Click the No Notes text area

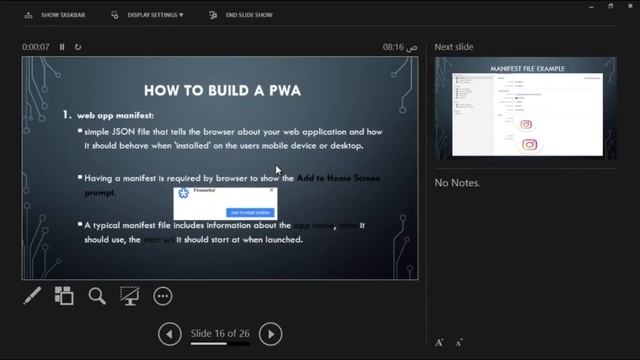[457, 183]
